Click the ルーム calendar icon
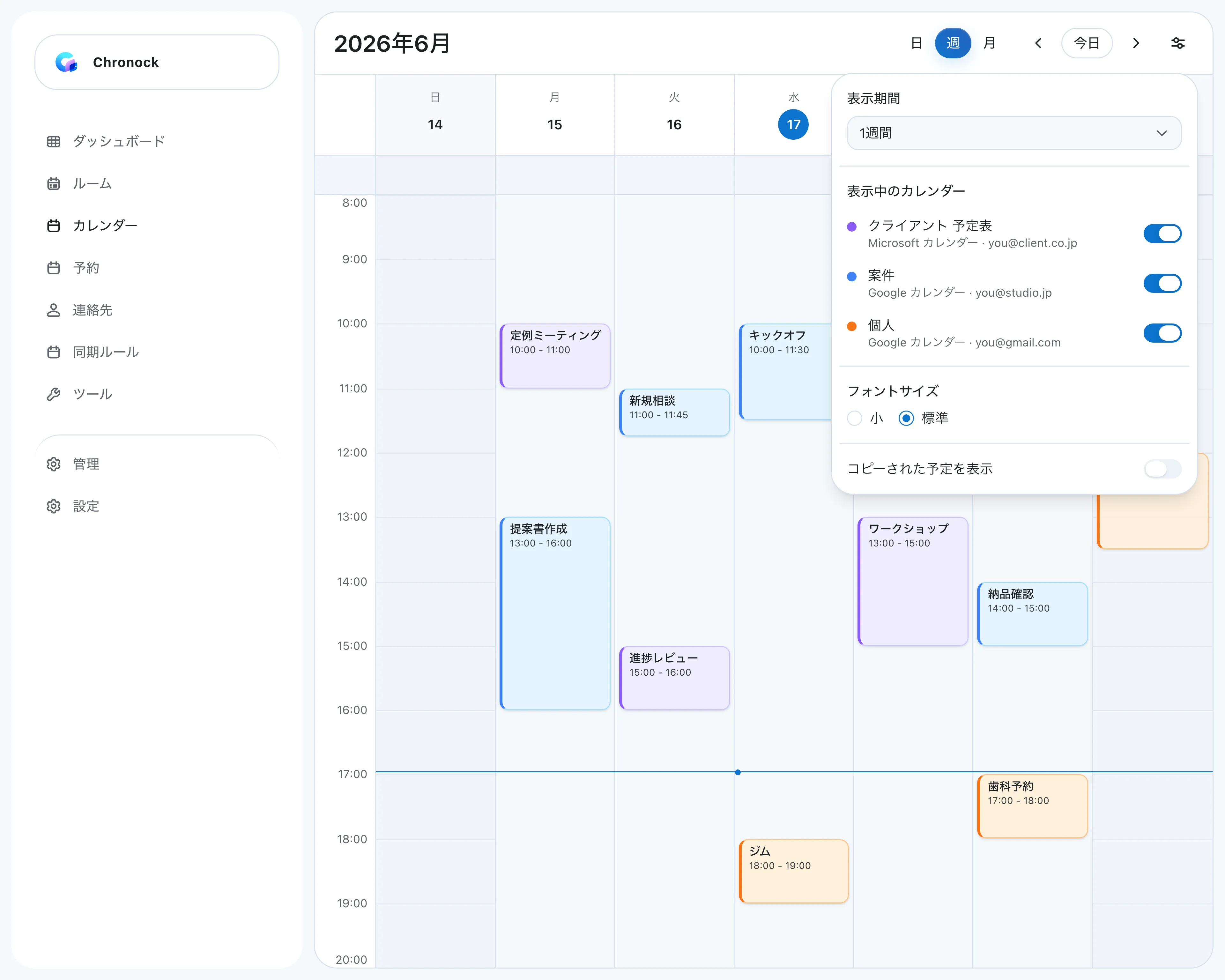The image size is (1225, 980). pyautogui.click(x=53, y=183)
